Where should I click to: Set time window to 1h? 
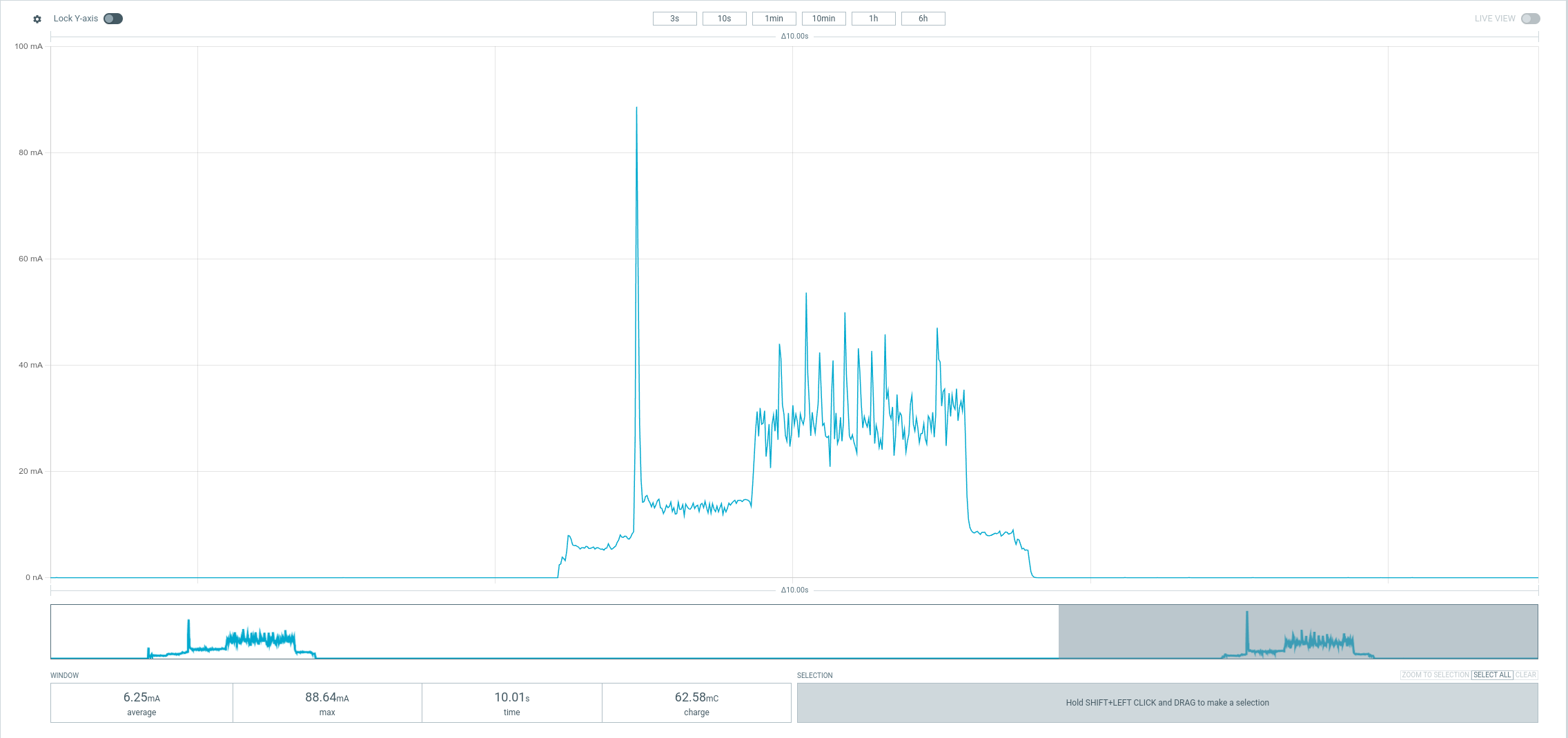[874, 19]
